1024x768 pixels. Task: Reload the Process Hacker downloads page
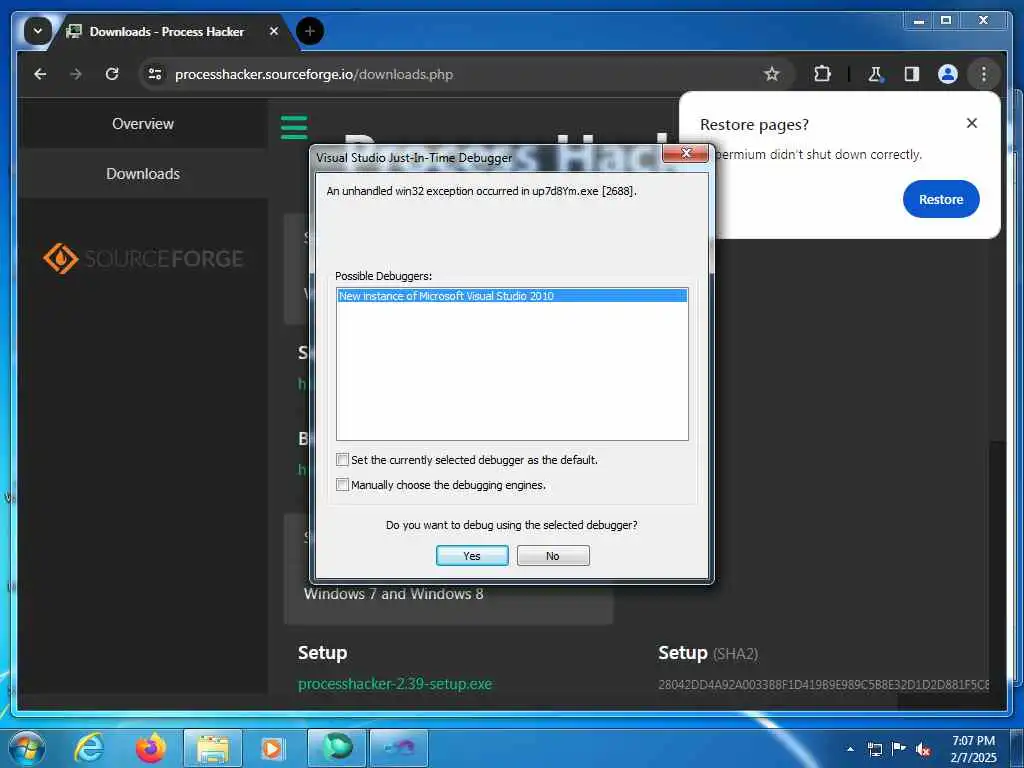point(112,74)
